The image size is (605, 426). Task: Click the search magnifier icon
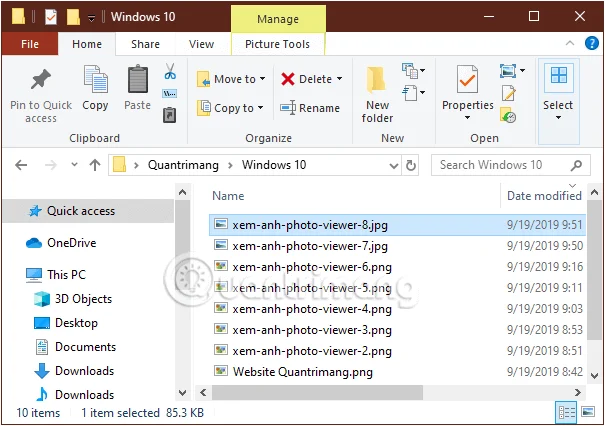coord(576,165)
